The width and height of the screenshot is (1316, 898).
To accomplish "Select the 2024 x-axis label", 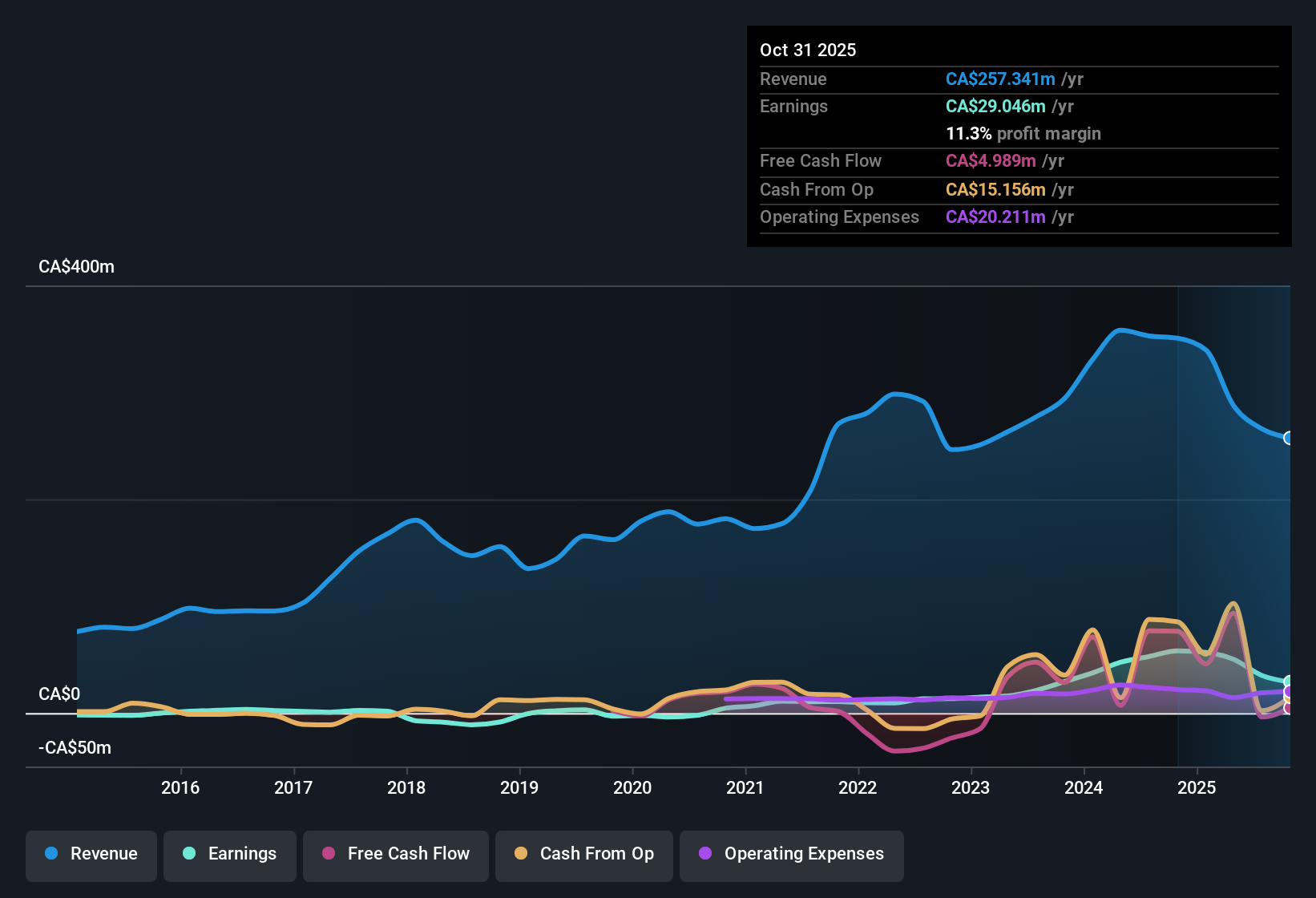I will coord(1084,787).
